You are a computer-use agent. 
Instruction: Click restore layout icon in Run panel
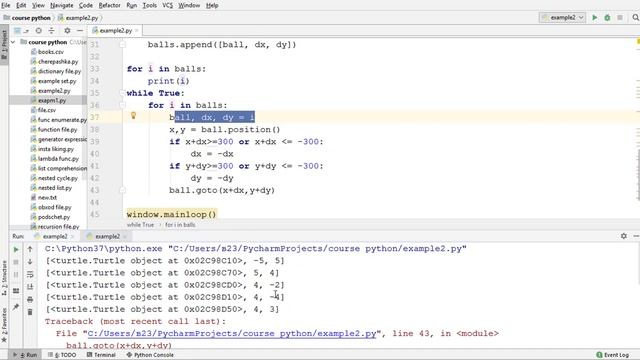click(x=16, y=291)
